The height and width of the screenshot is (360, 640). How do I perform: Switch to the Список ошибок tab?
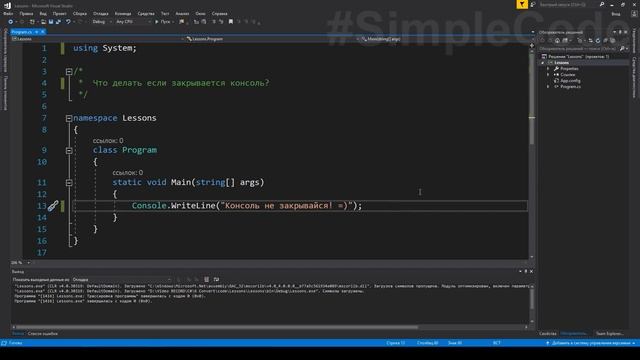click(x=42, y=334)
